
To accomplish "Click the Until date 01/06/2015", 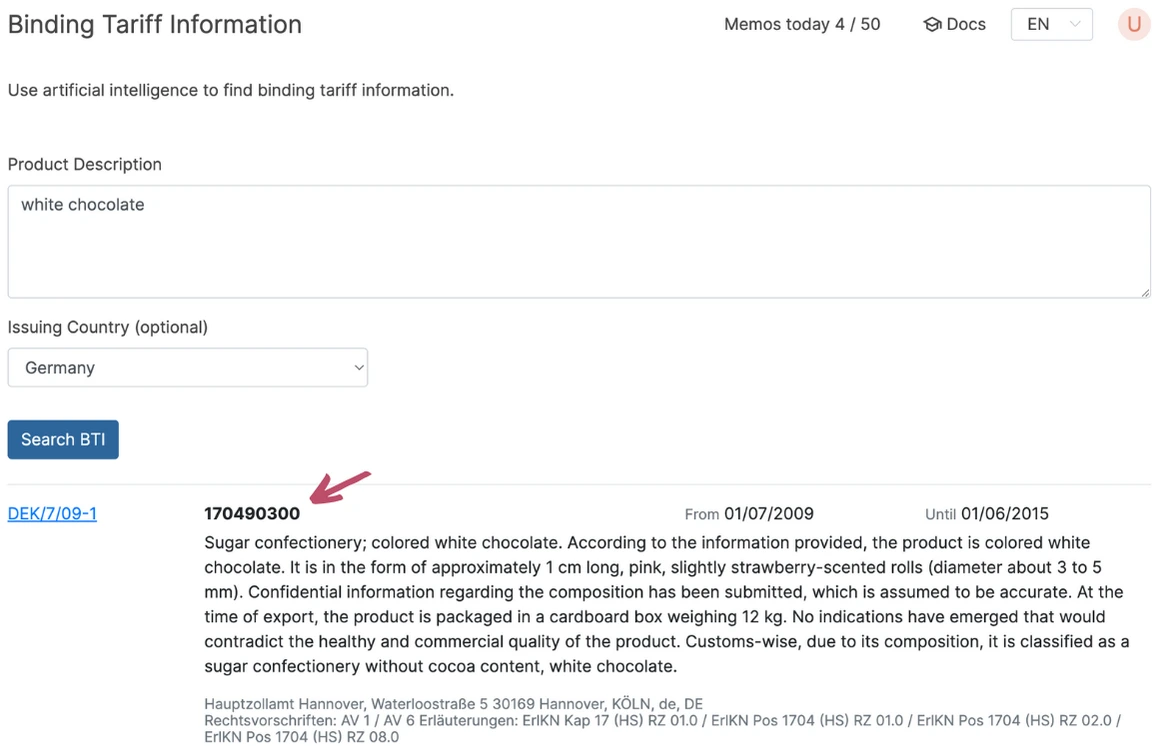I will point(1004,514).
